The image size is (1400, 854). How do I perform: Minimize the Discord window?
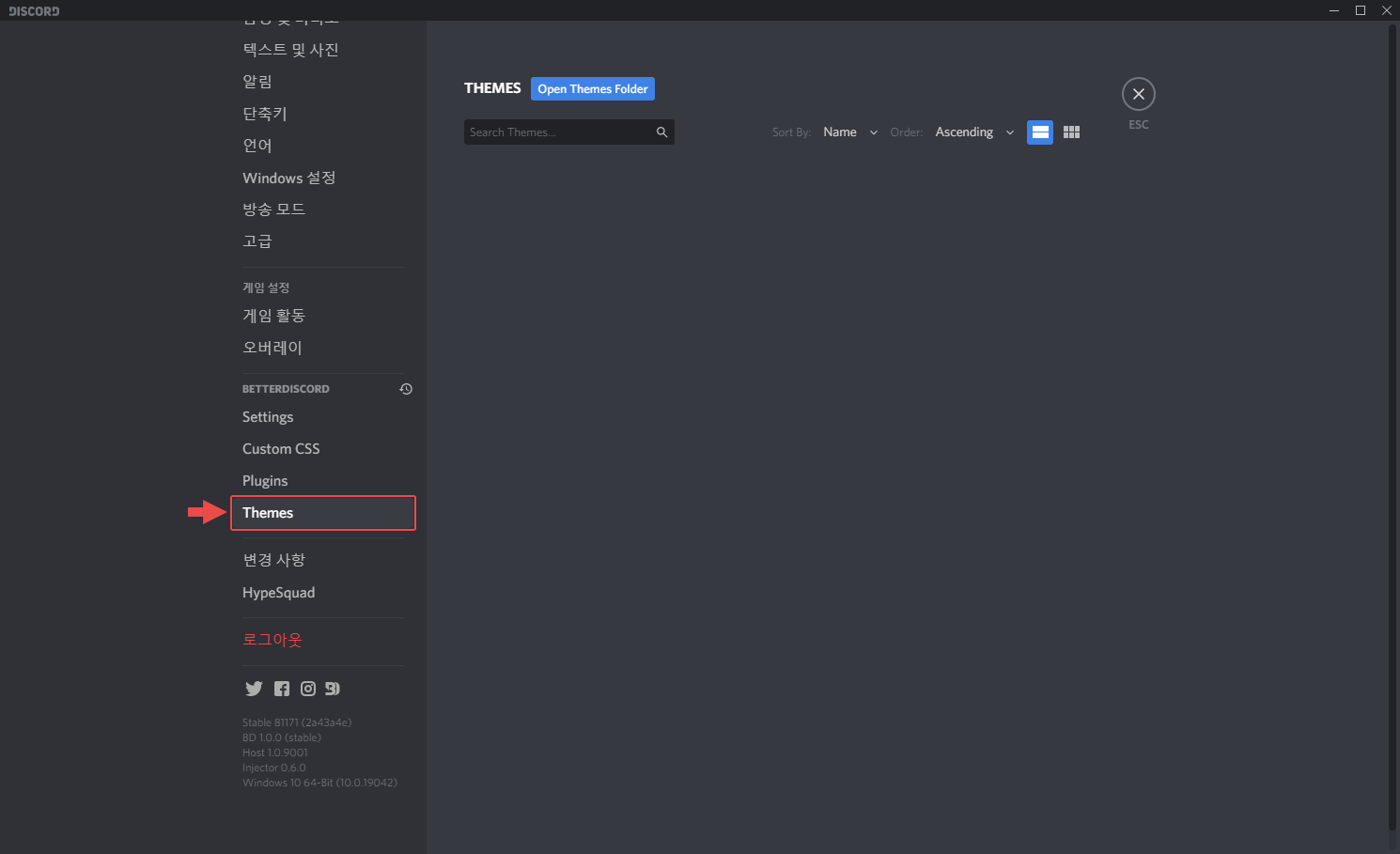pos(1334,10)
